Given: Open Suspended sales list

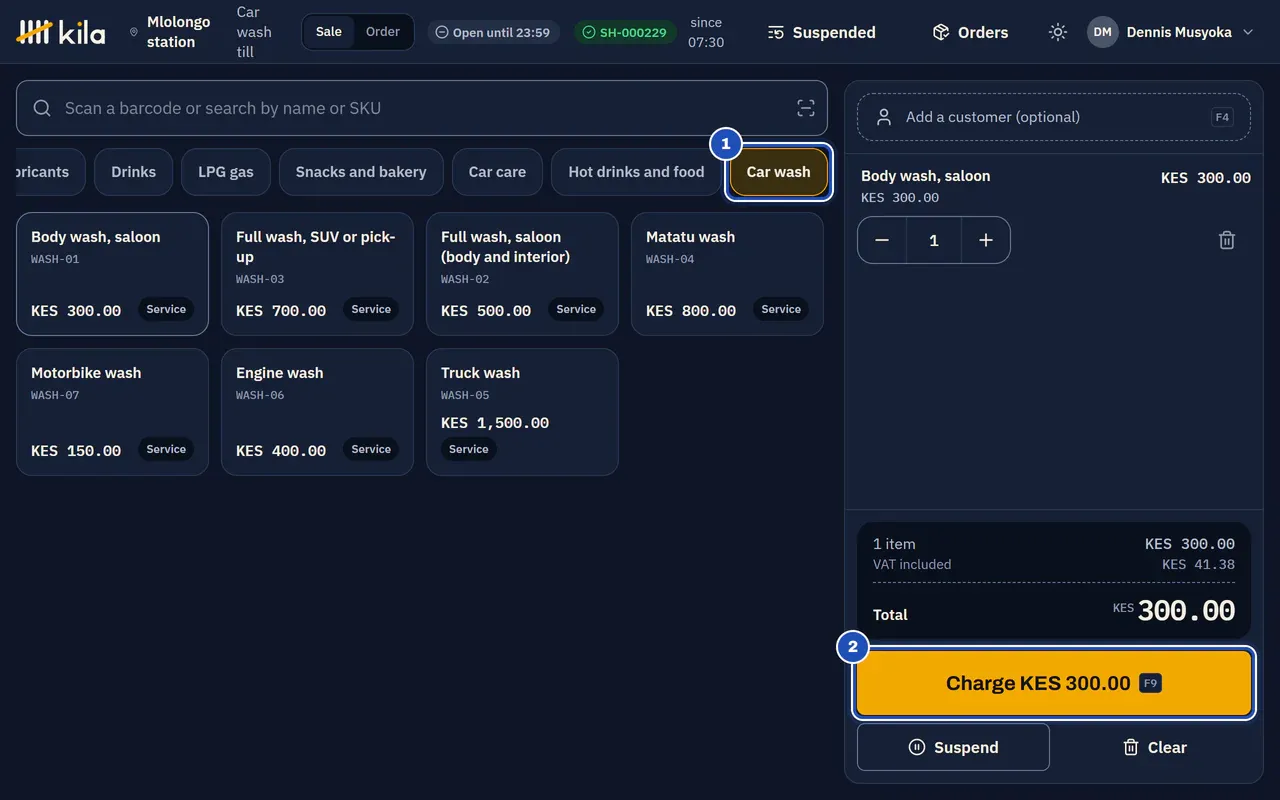Looking at the screenshot, I should click(x=821, y=32).
